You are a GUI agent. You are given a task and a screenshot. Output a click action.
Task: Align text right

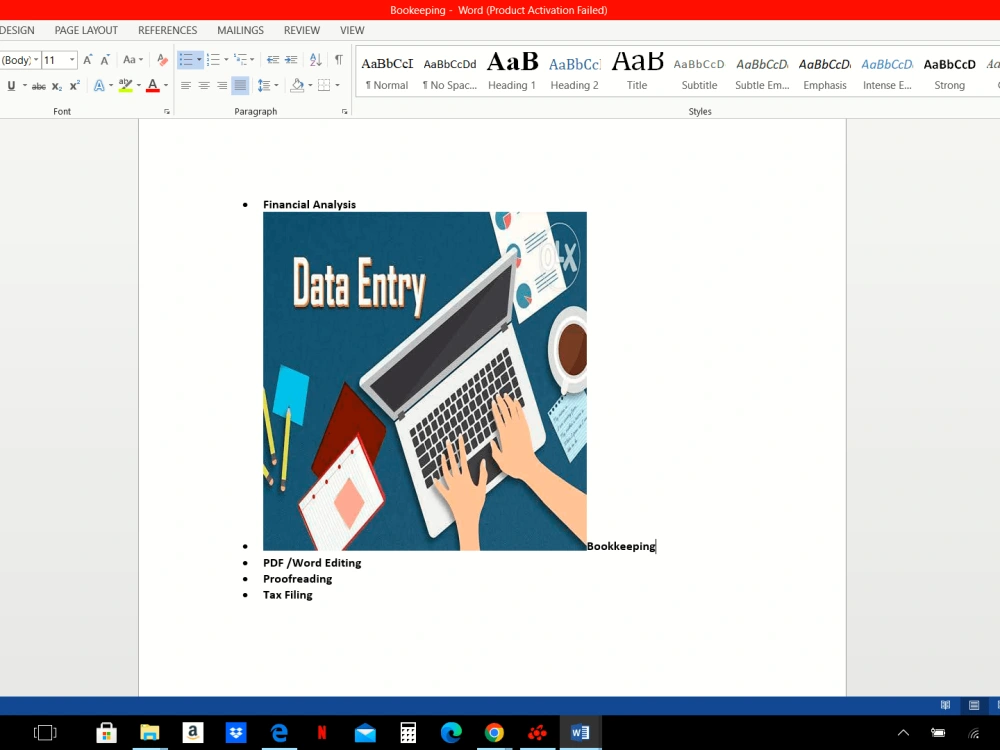tap(222, 85)
